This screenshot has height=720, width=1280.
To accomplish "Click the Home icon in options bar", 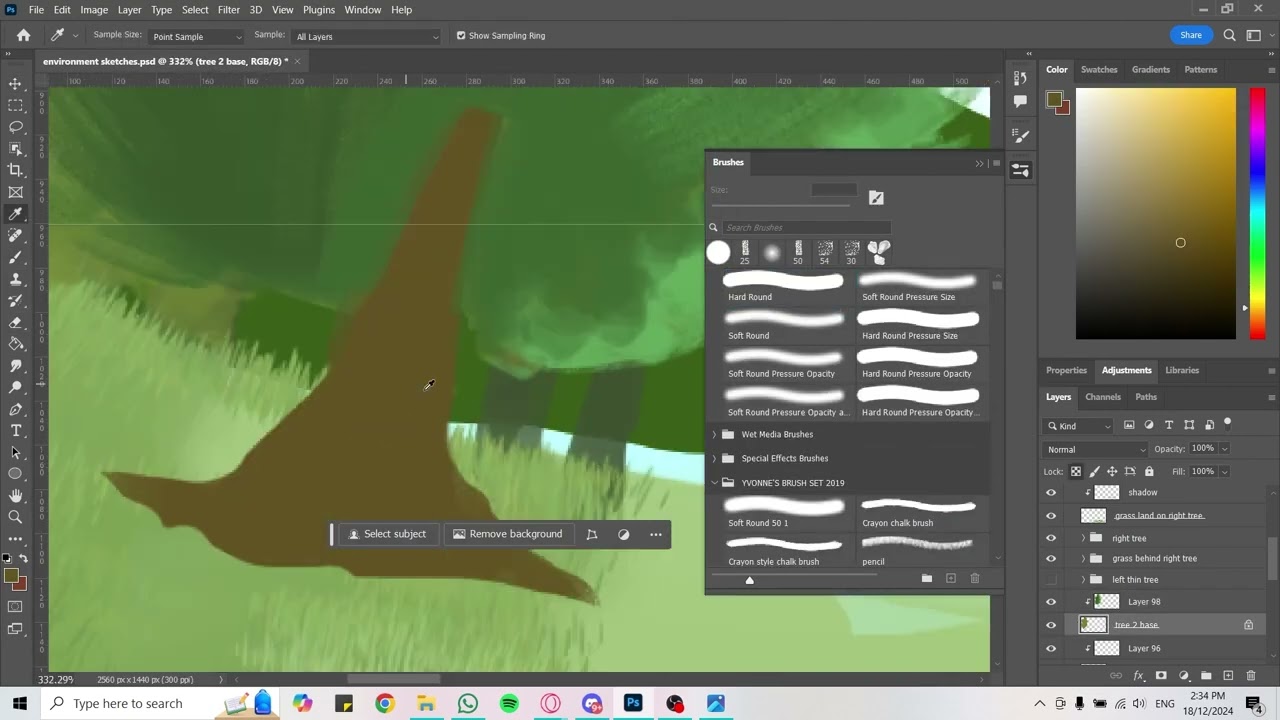I will (x=23, y=35).
